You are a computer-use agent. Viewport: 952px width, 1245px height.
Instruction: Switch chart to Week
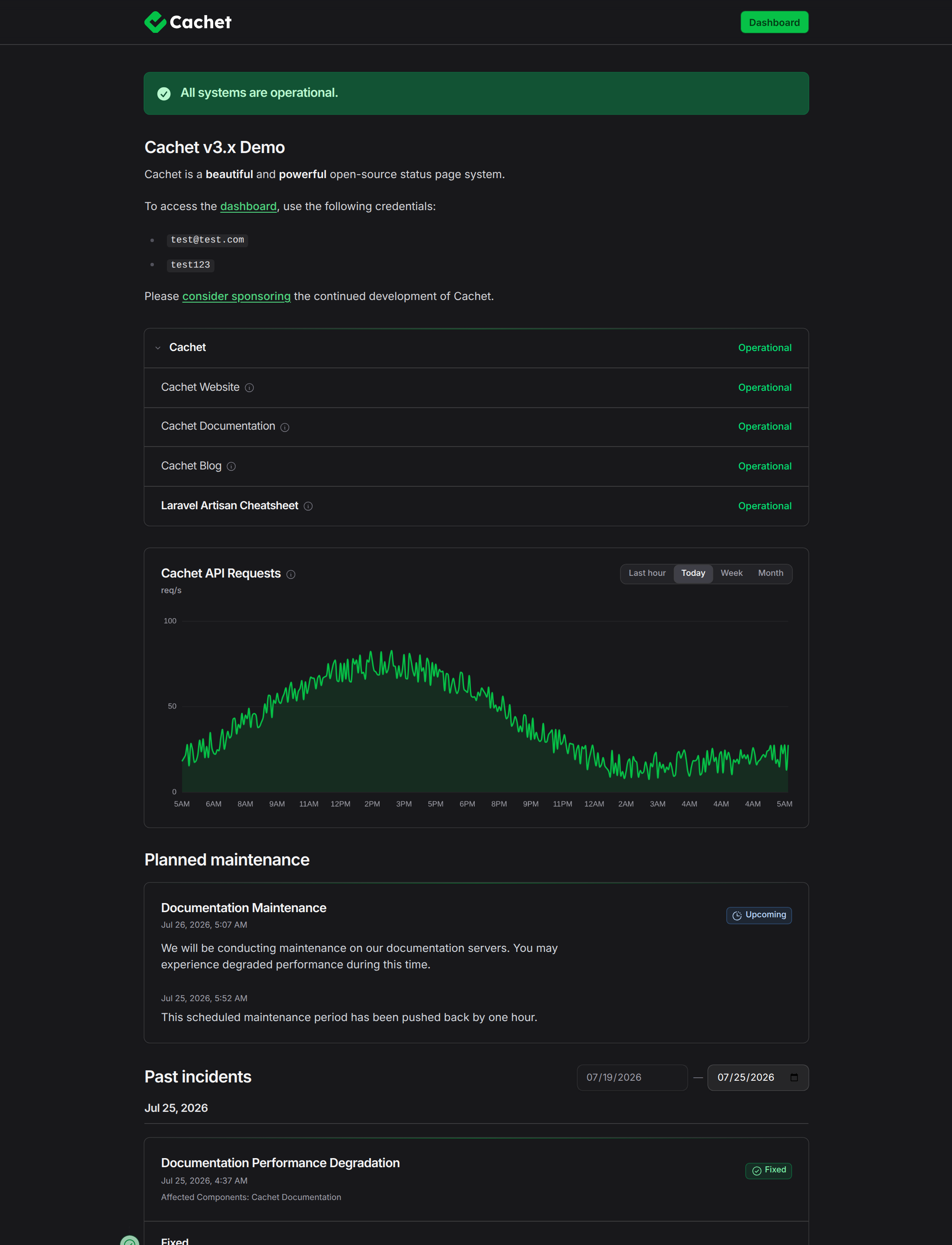[732, 574]
